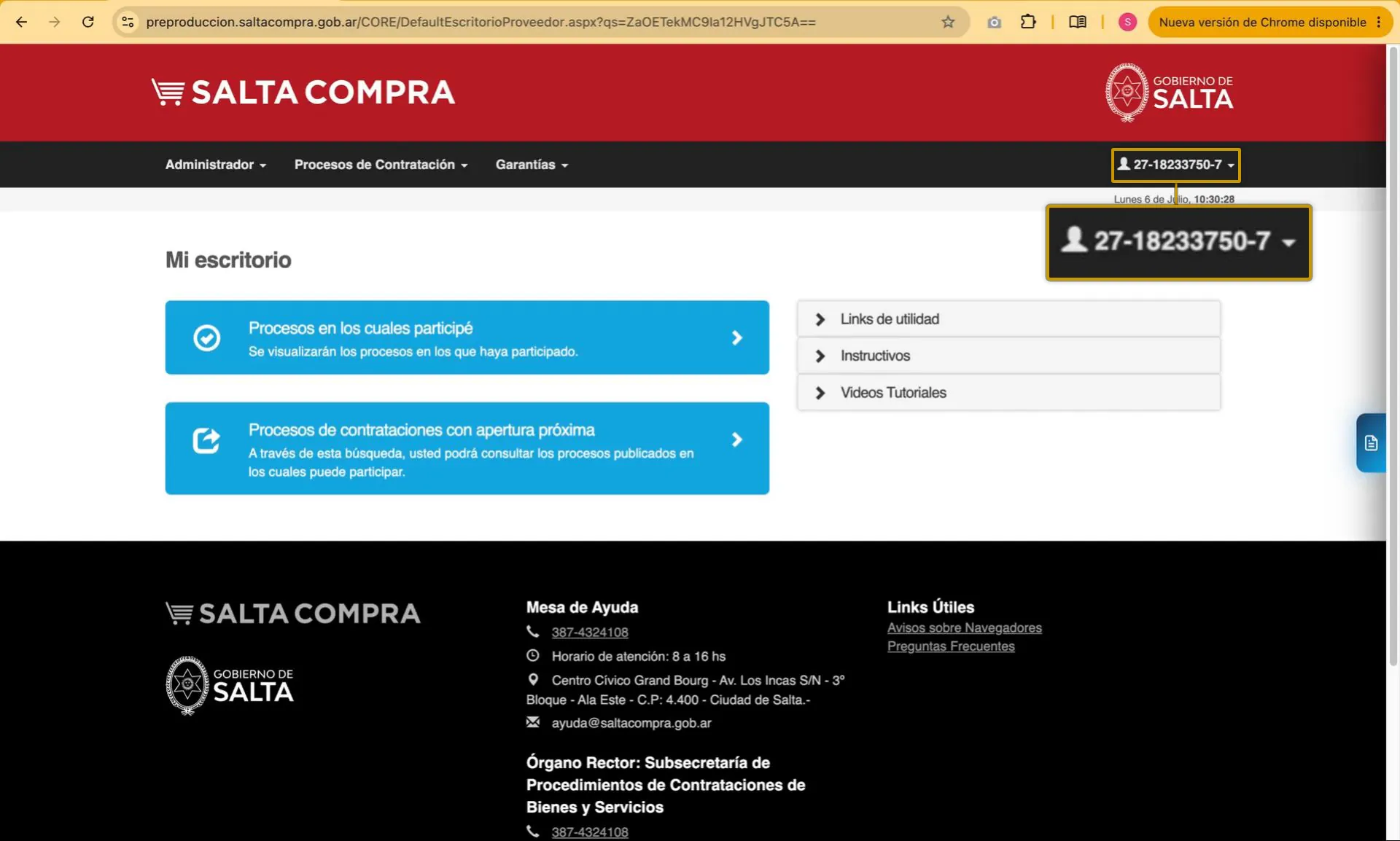Call Mesa de Ayuda number 387-4324108
1400x841 pixels.
[590, 632]
